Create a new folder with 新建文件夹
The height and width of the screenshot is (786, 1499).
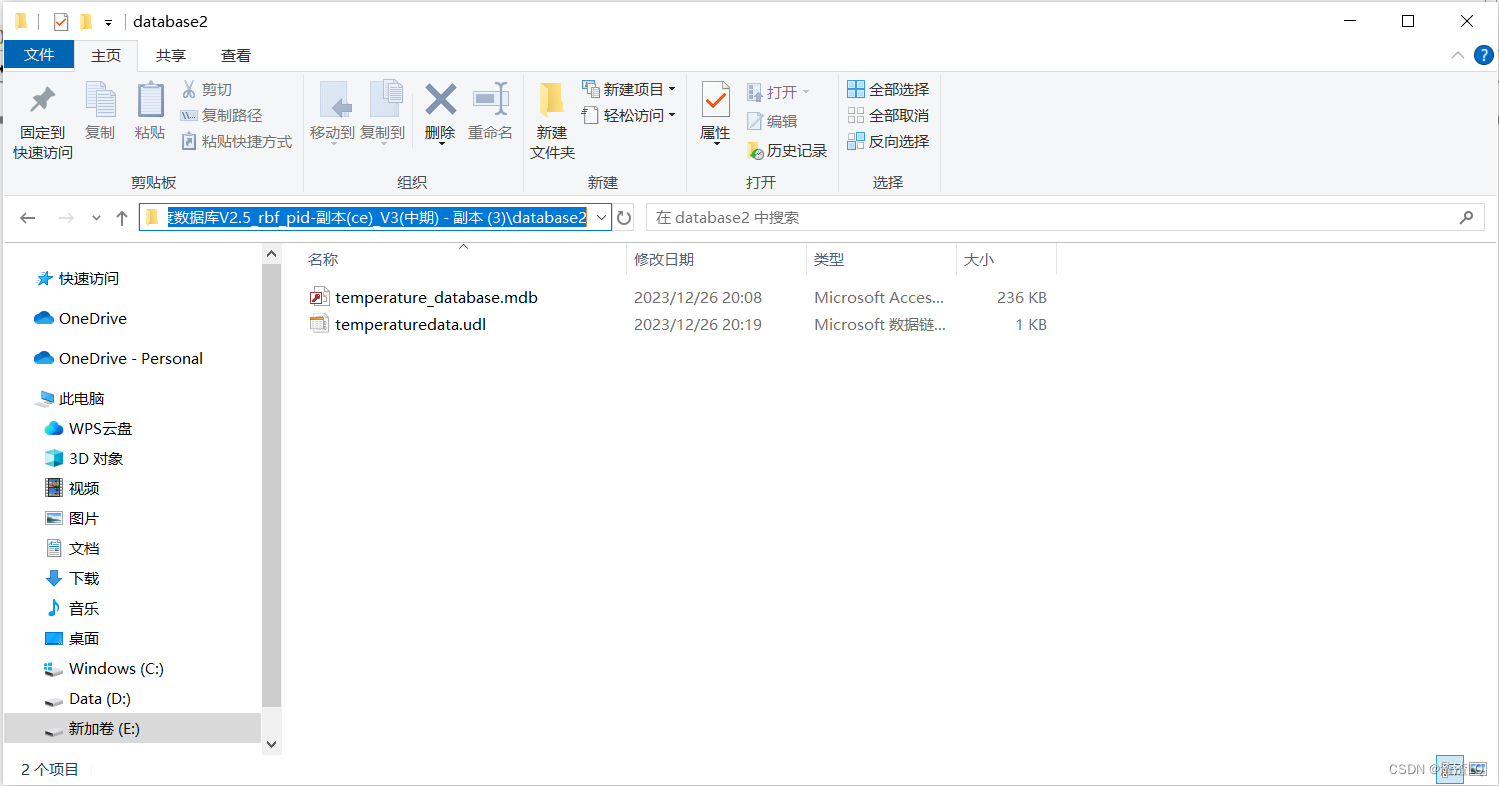click(x=552, y=115)
